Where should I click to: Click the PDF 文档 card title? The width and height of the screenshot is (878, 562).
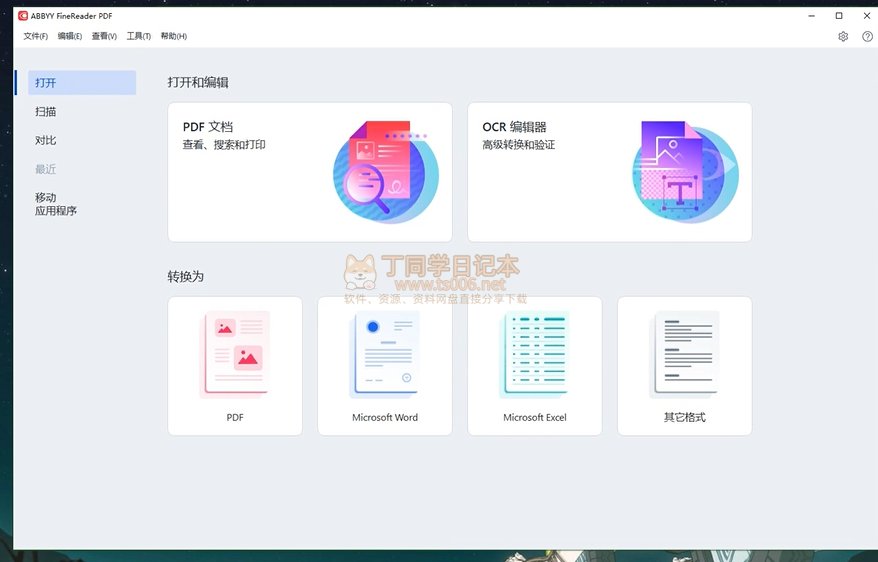coord(208,127)
